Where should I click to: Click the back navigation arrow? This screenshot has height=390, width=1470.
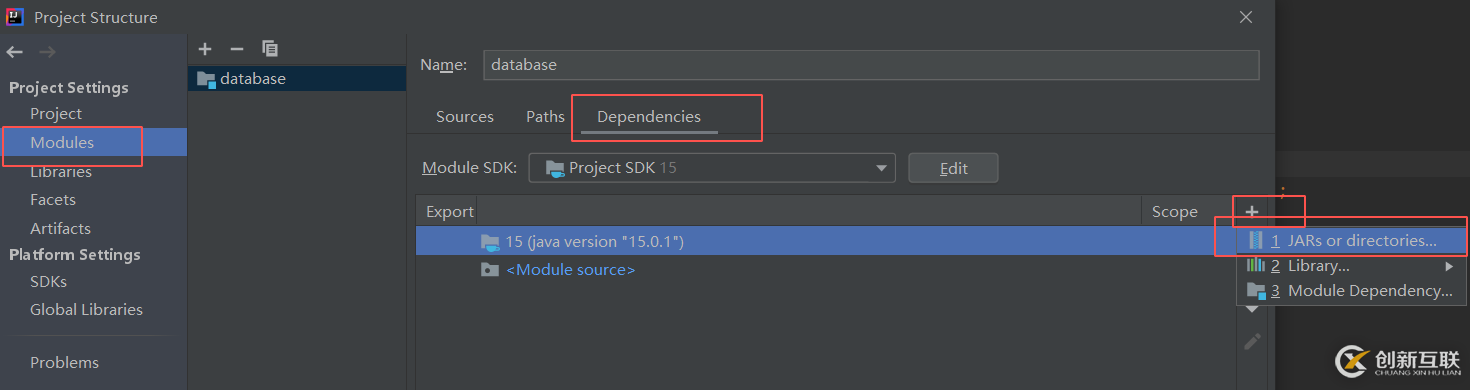click(14, 52)
